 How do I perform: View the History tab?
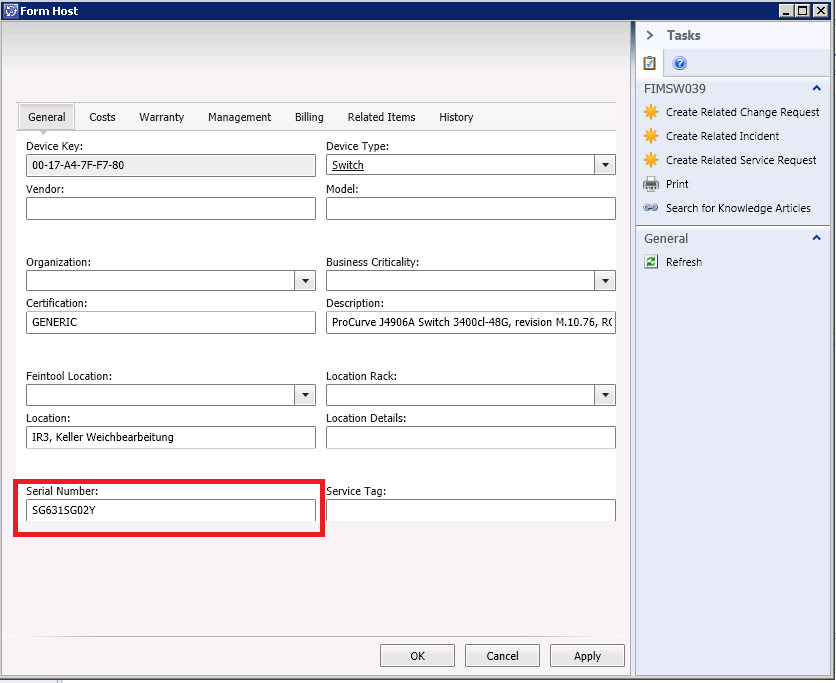(456, 117)
